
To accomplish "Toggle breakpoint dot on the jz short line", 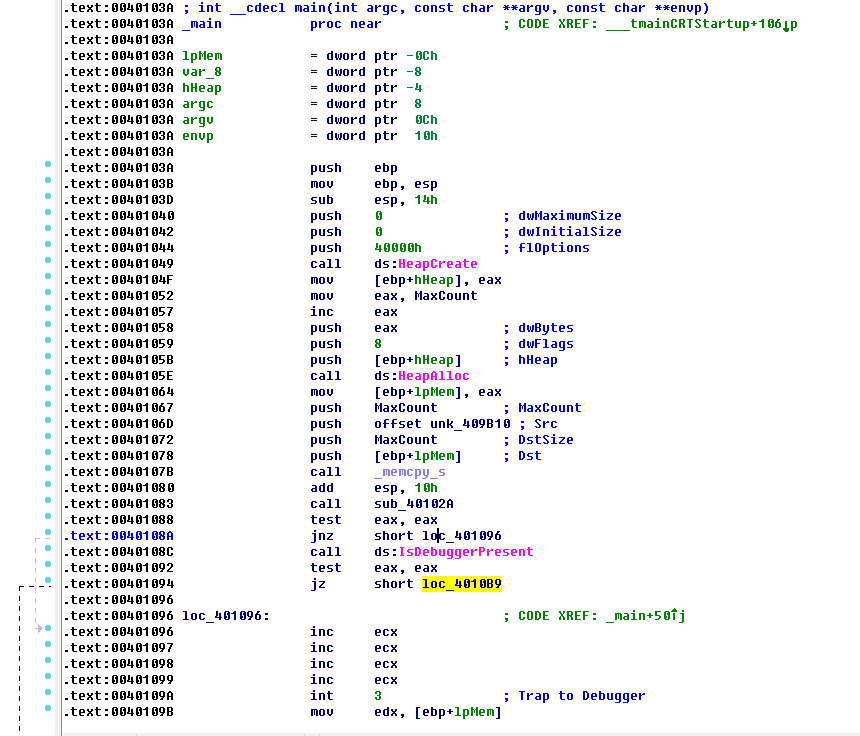I will tap(48, 580).
